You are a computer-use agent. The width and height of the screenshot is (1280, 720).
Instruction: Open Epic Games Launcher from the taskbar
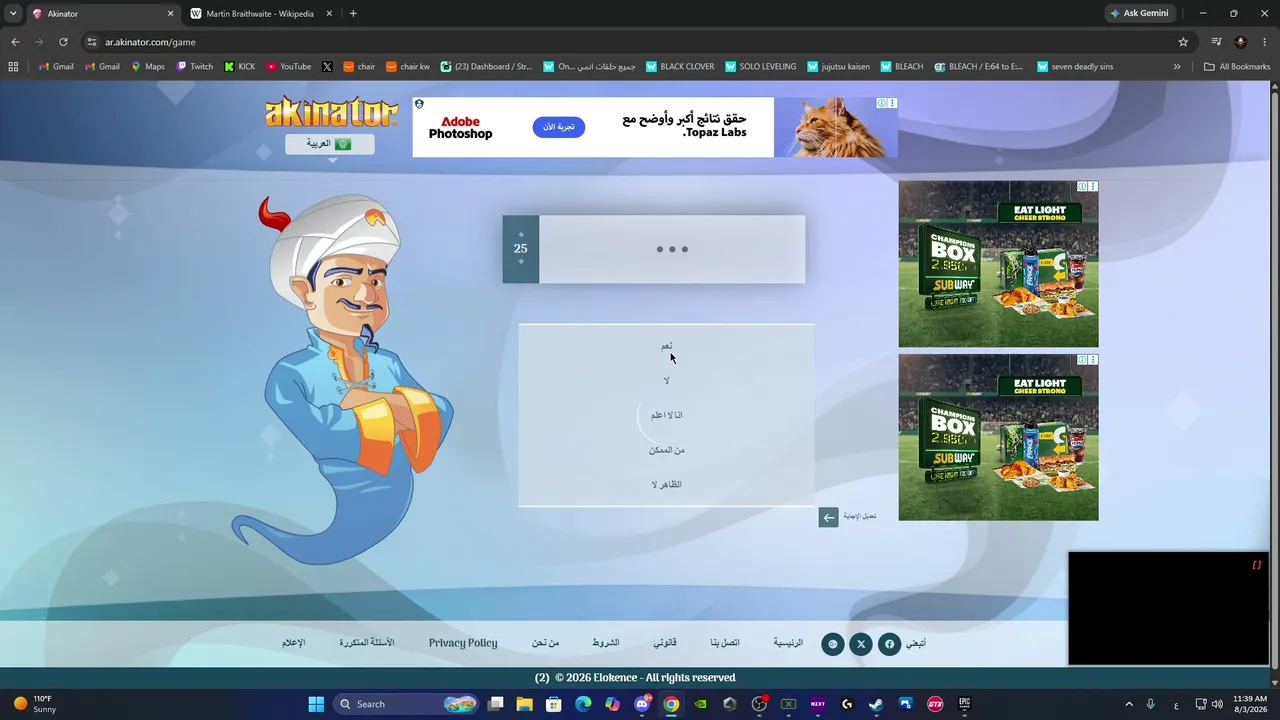(x=964, y=704)
